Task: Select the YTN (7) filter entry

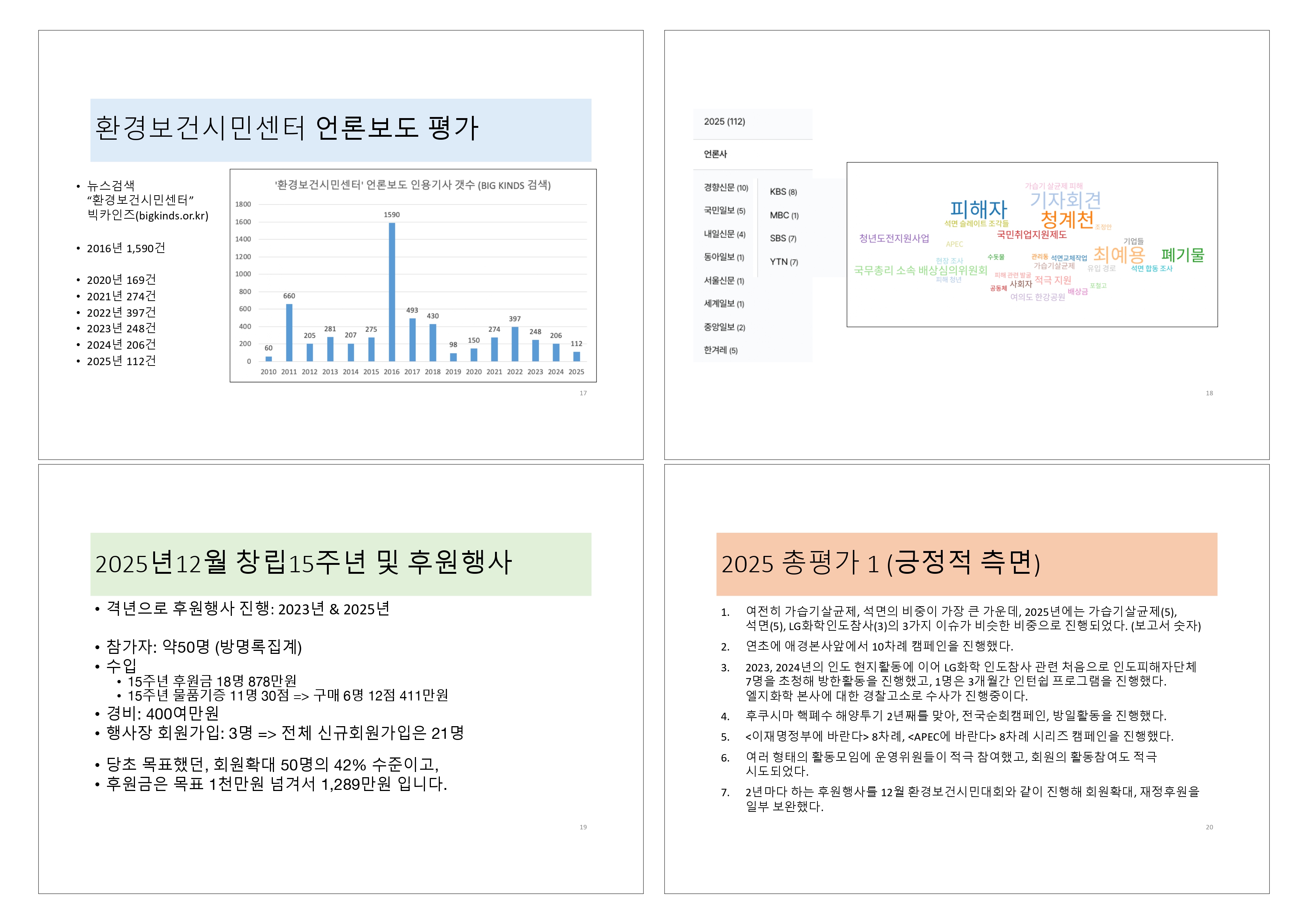Action: (783, 262)
